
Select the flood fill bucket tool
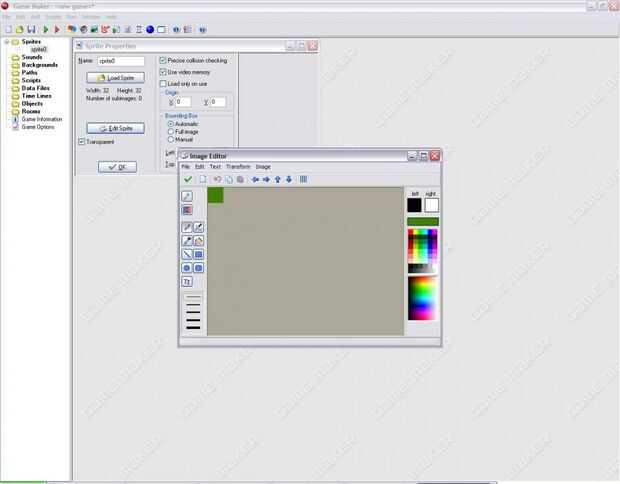(x=198, y=241)
